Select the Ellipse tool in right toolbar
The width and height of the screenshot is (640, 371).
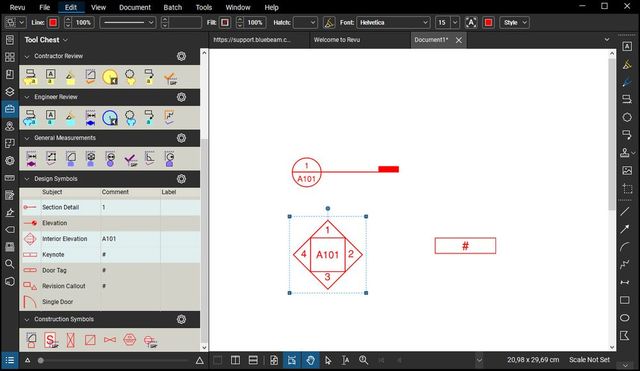[624, 318]
